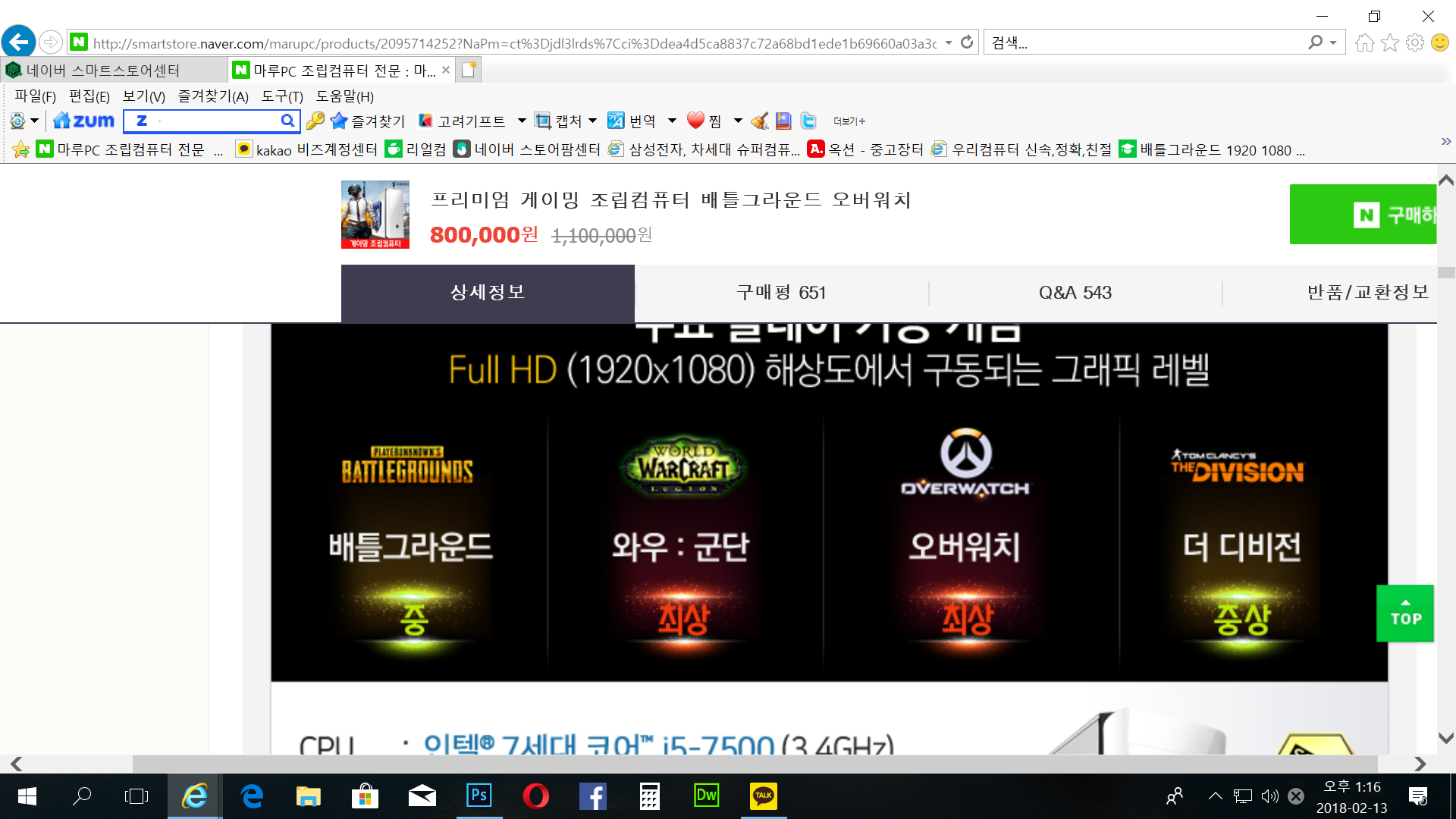Screen dimensions: 1456x819
Task: Open the 도구(T) menu
Action: click(x=282, y=96)
